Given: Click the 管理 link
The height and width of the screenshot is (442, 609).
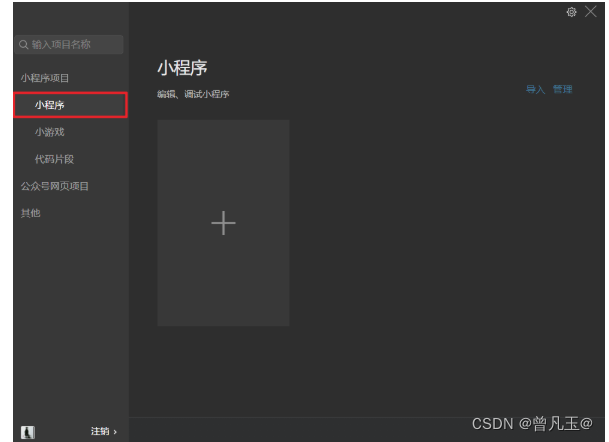Looking at the screenshot, I should 562,89.
